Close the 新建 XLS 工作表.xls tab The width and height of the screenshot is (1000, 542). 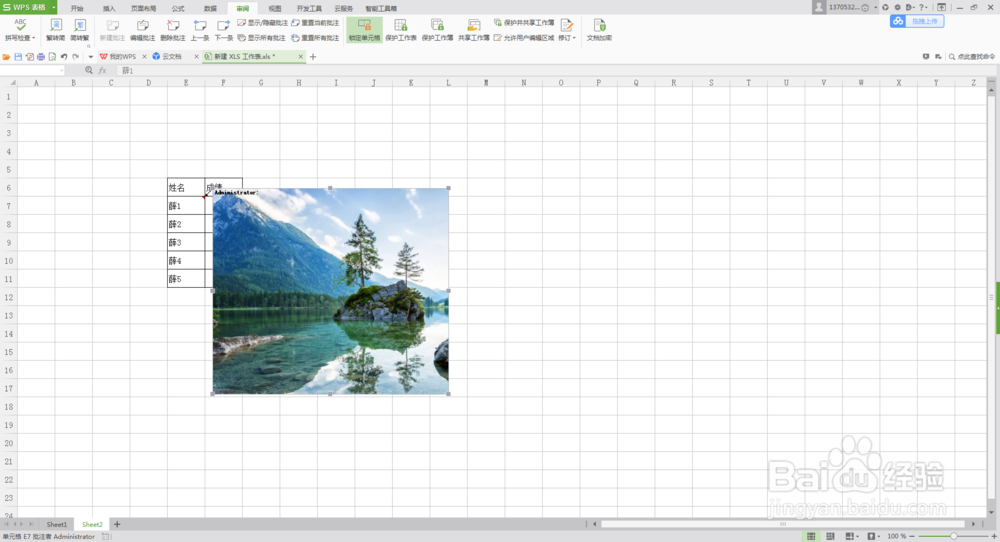[x=301, y=57]
